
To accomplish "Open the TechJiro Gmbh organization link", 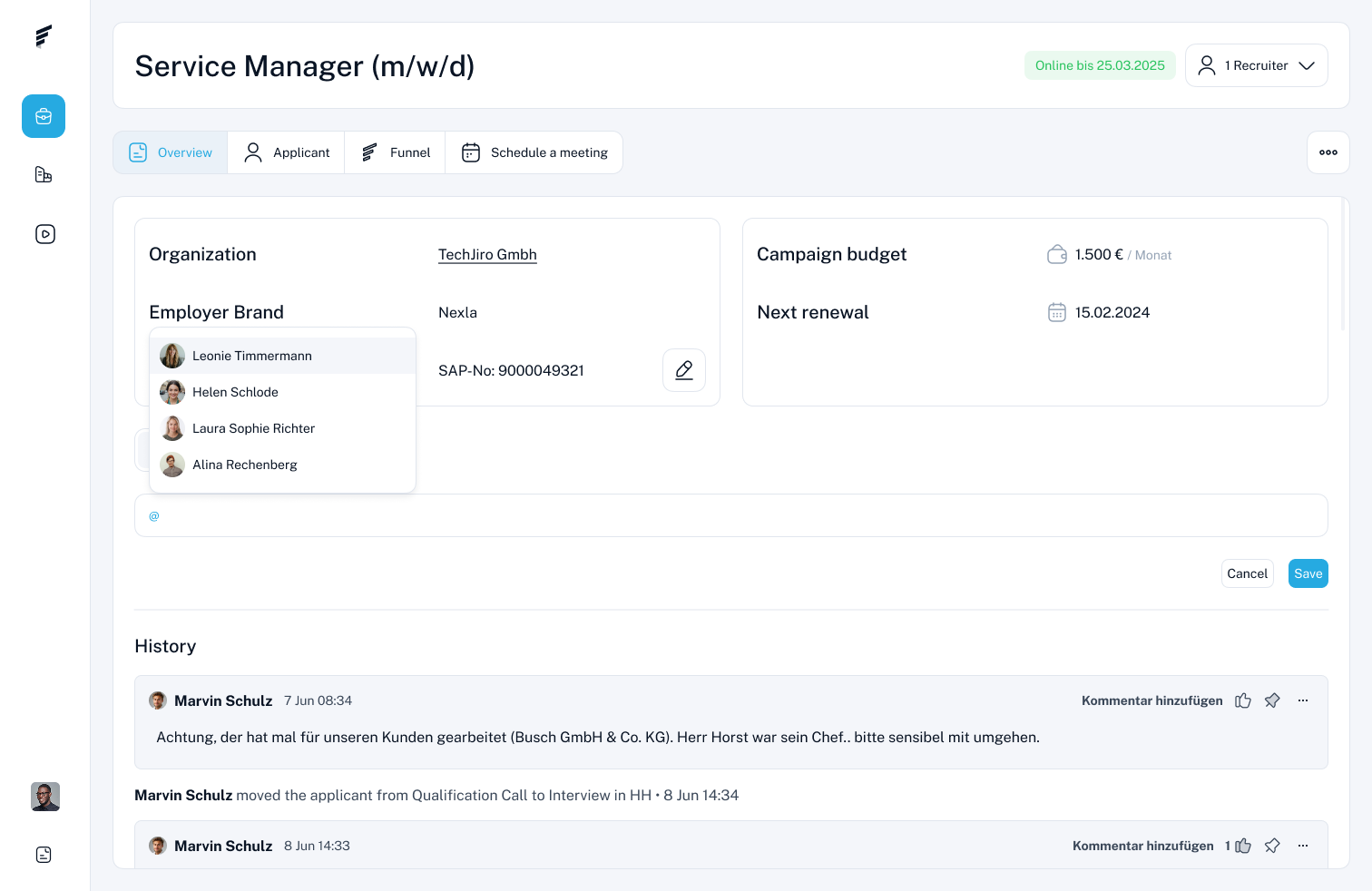I will click(487, 255).
